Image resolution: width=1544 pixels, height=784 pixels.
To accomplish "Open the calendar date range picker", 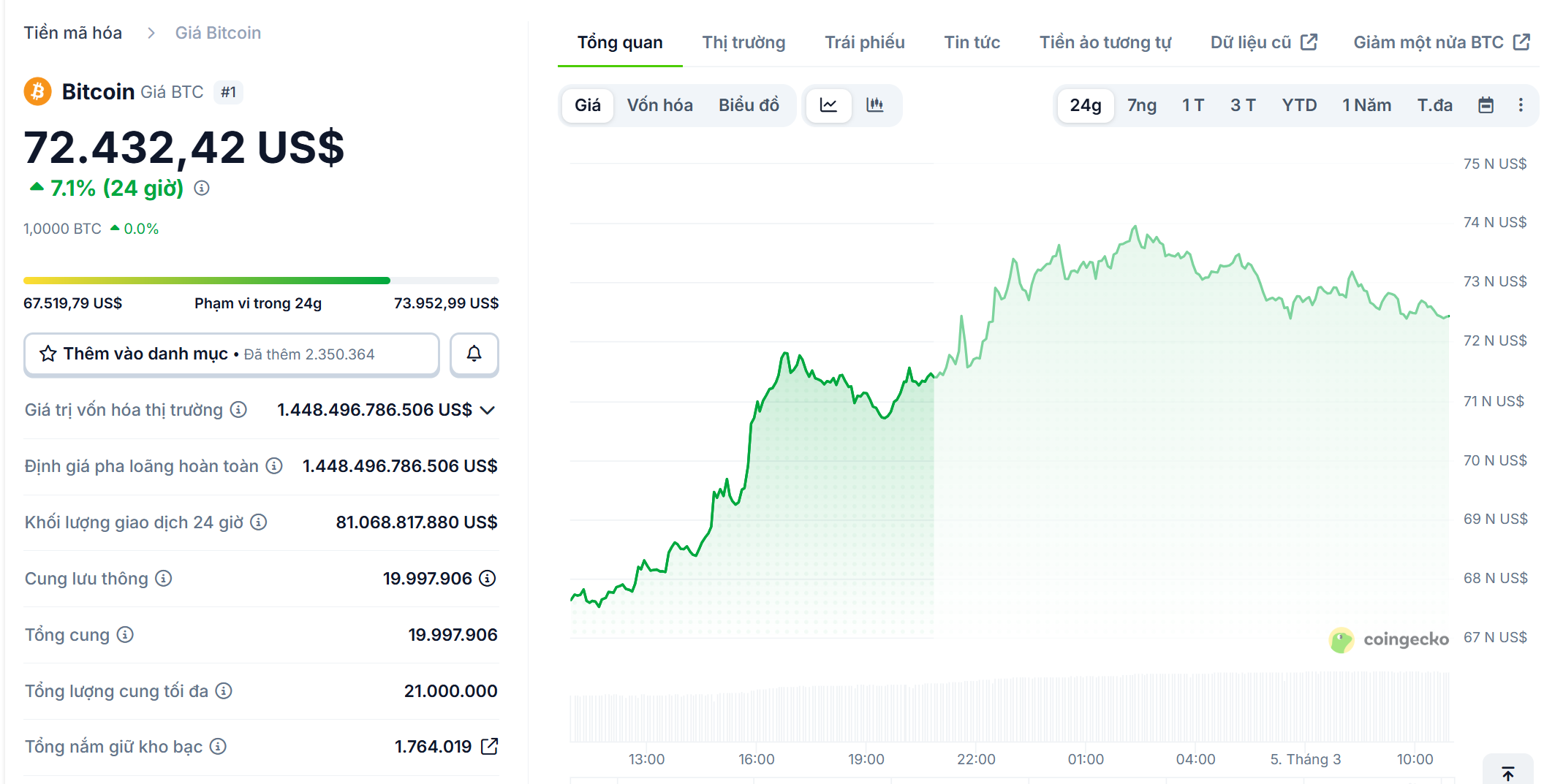I will coord(1486,105).
